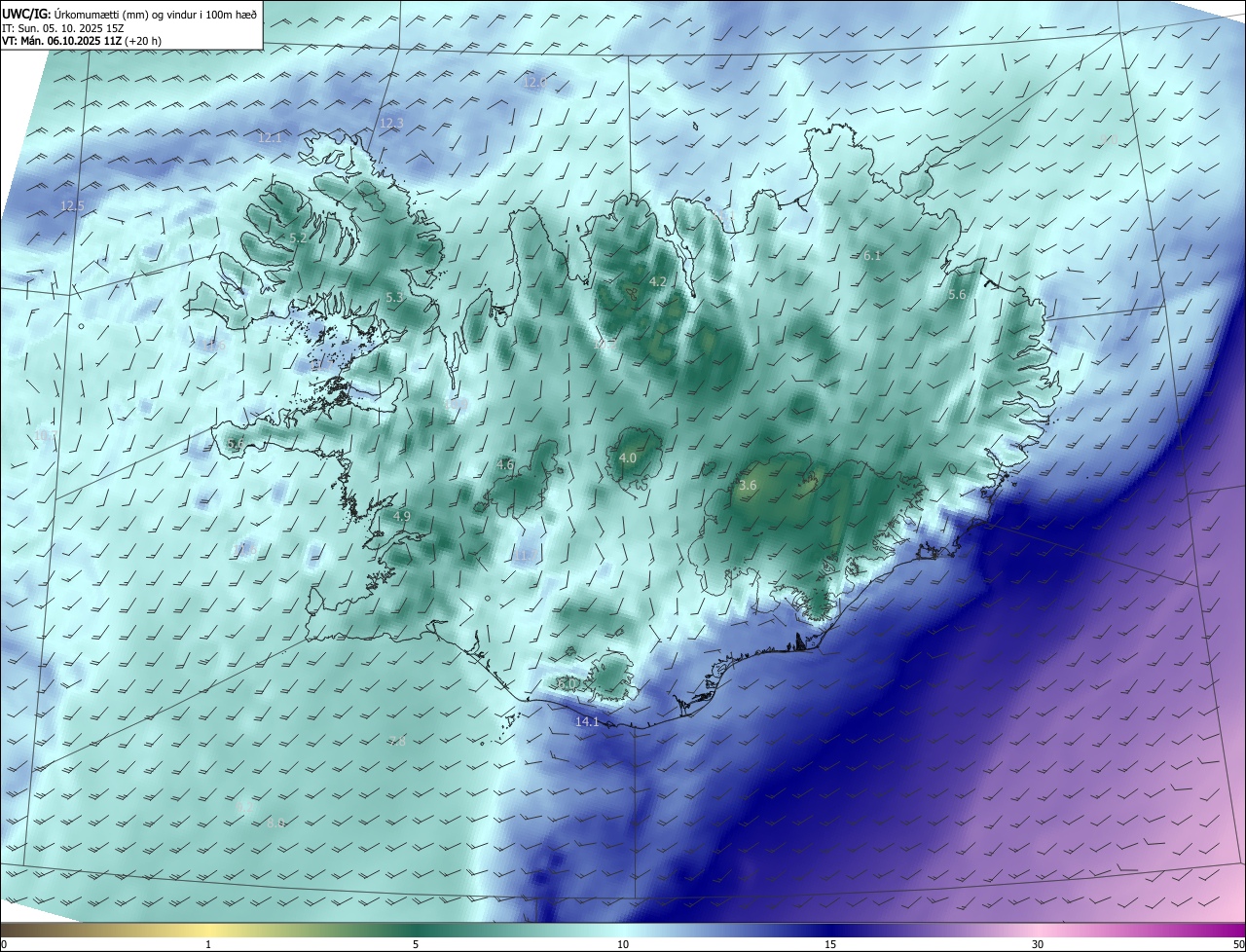Click the VT: Mán. 06.10.2025 11Z line
The height and width of the screenshot is (952, 1246).
(x=60, y=41)
